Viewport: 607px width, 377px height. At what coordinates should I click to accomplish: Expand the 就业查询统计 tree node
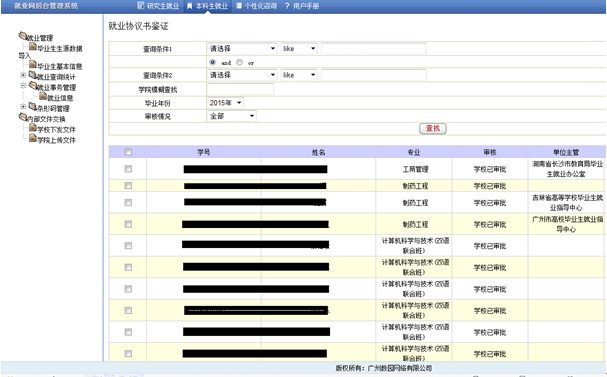(x=23, y=75)
